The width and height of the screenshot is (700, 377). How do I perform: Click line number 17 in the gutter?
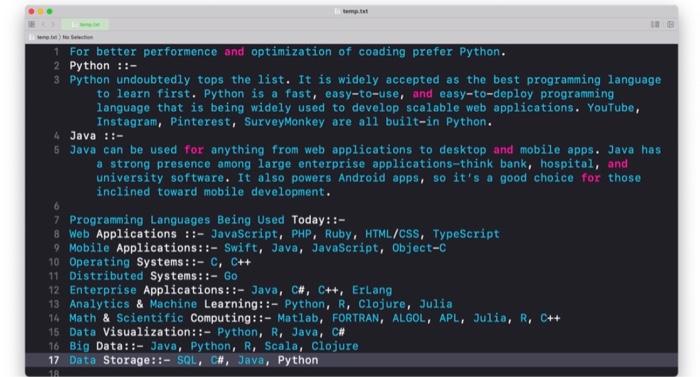[54, 360]
